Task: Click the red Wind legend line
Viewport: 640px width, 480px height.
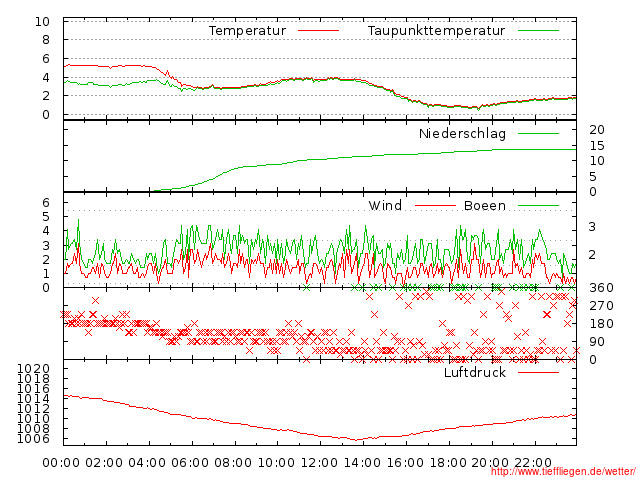Action: click(x=435, y=206)
